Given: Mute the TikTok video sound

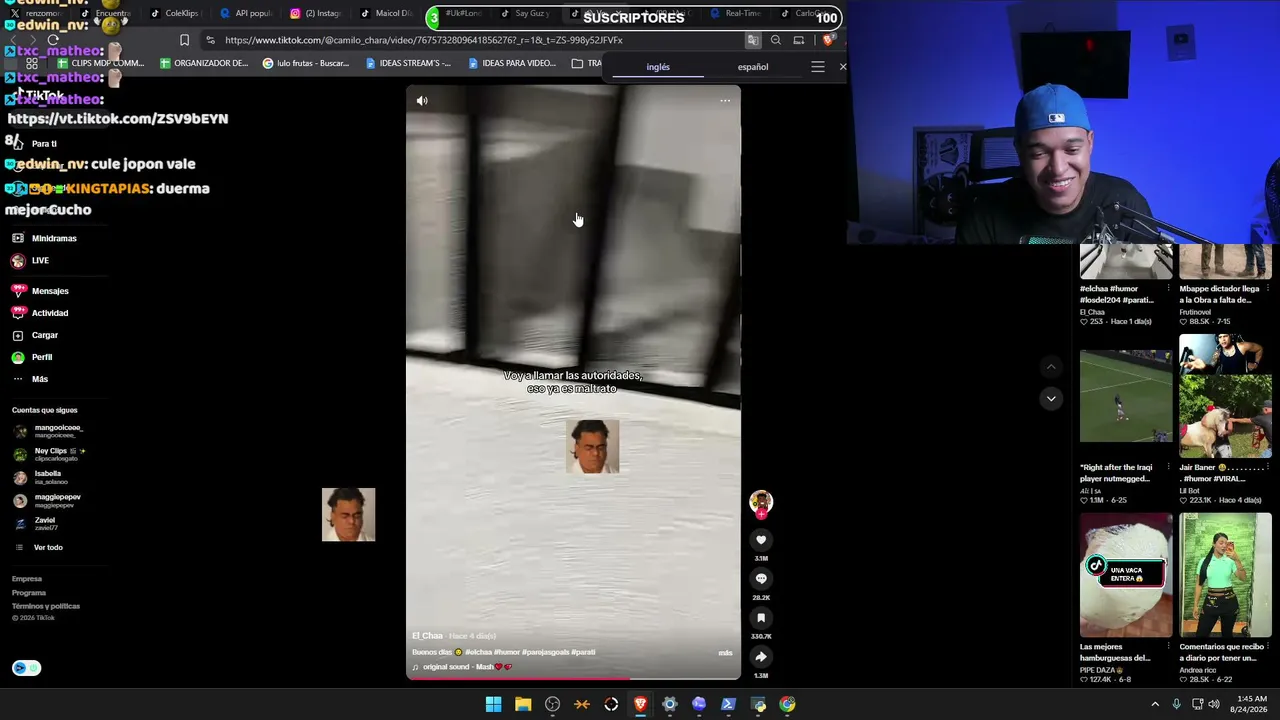Looking at the screenshot, I should pyautogui.click(x=422, y=101).
